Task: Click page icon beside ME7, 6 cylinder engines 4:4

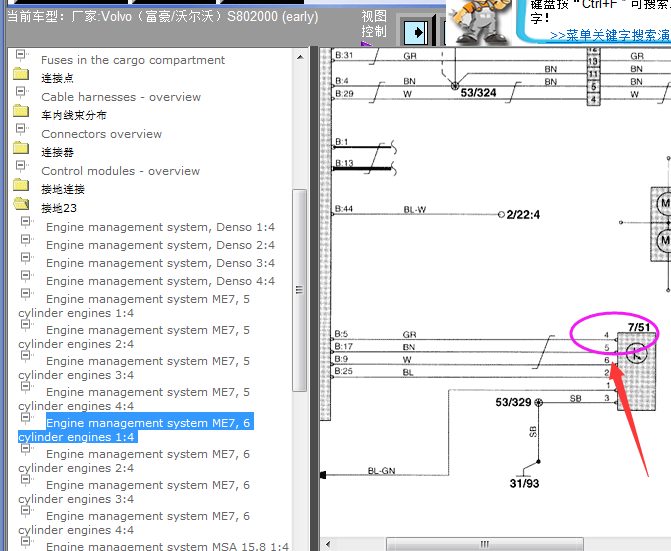Action: click(x=27, y=511)
